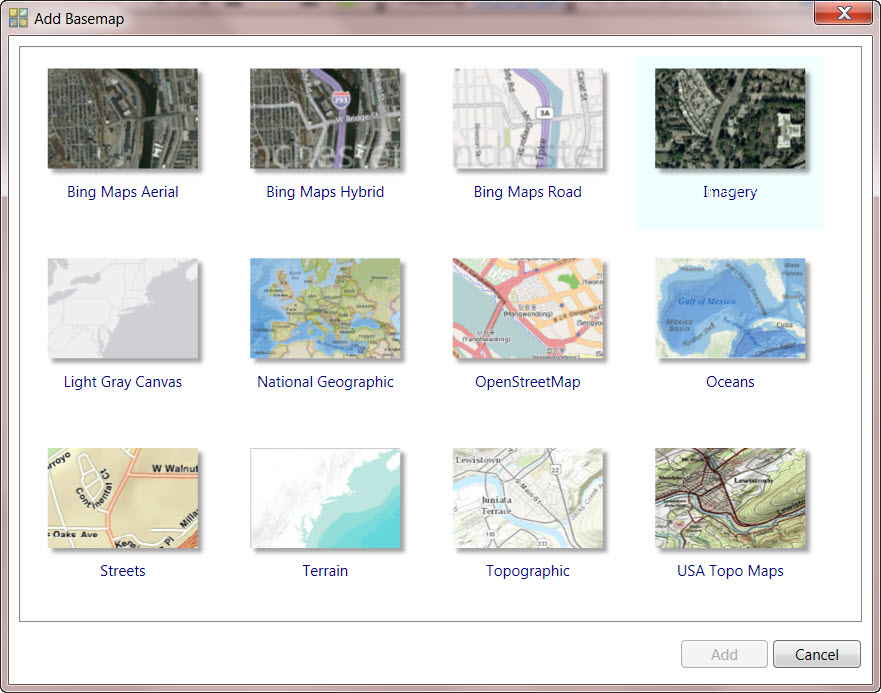
Task: Click the USA Topo Maps label
Action: (x=730, y=571)
